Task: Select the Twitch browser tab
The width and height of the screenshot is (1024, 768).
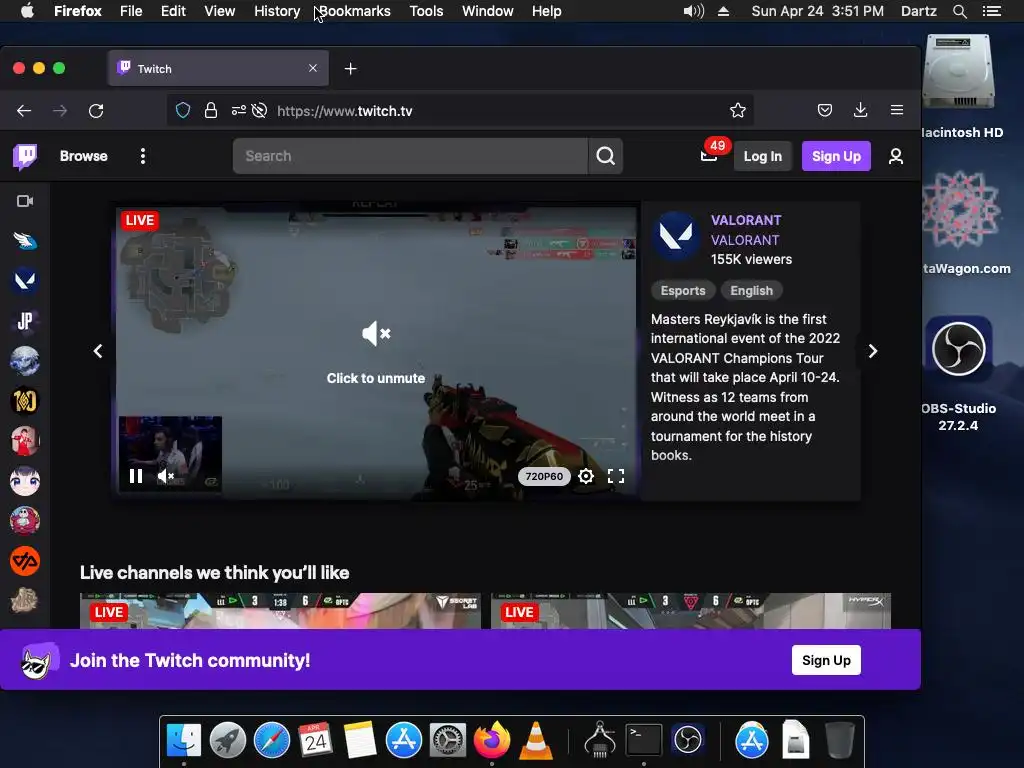Action: tap(218, 69)
